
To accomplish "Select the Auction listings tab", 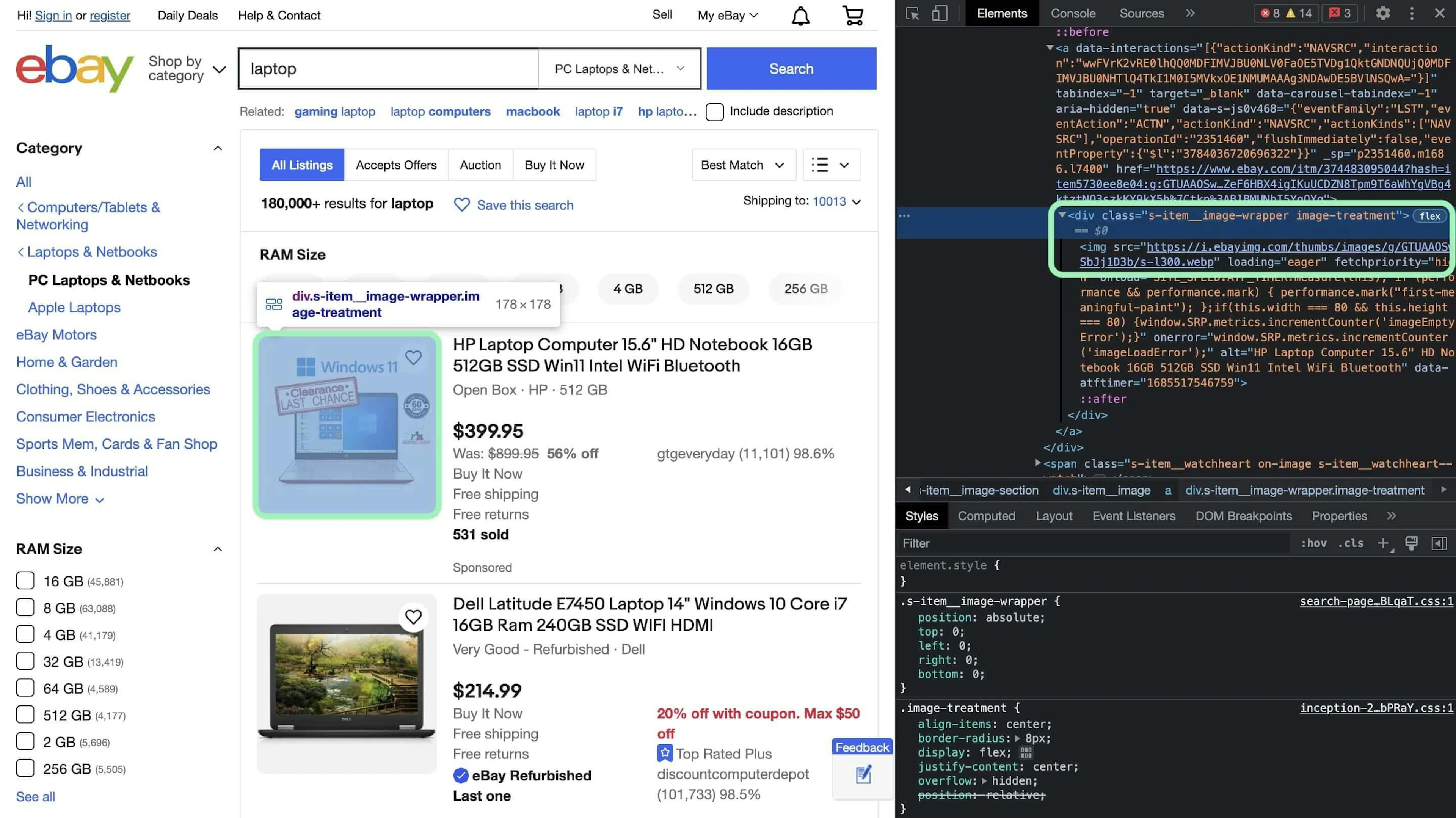I will pyautogui.click(x=480, y=165).
